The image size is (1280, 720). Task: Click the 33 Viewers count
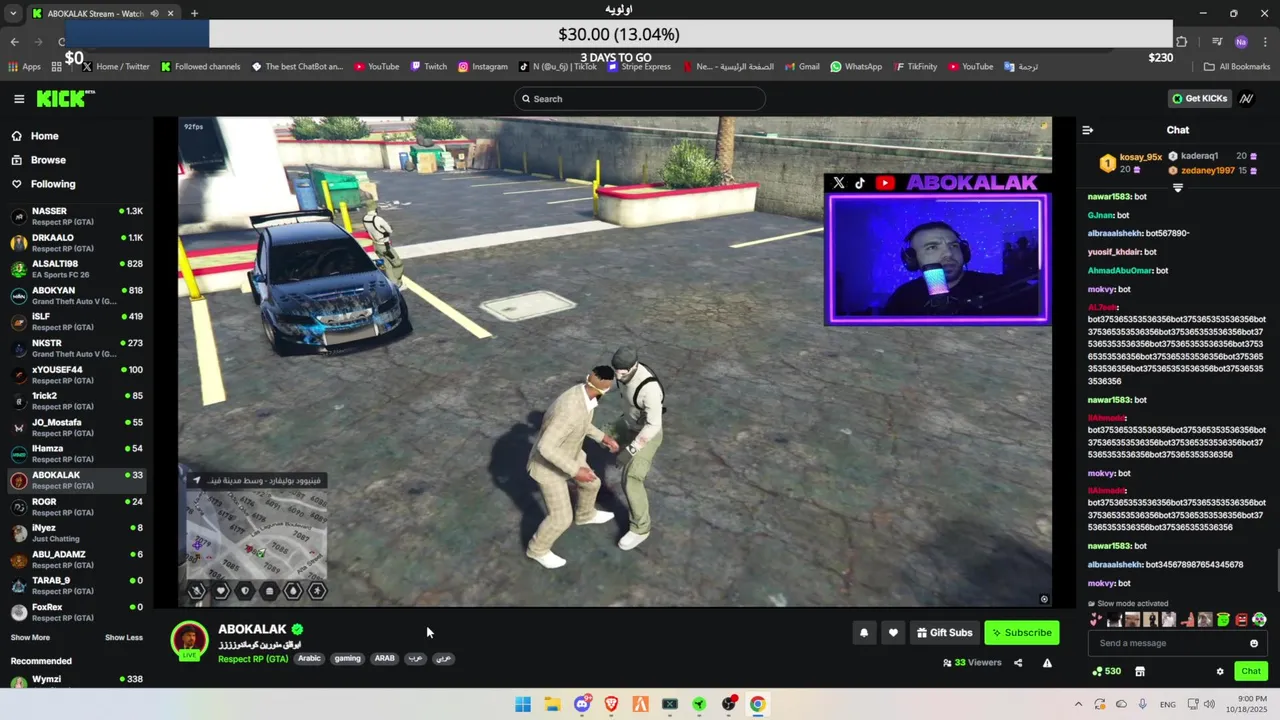(972, 663)
